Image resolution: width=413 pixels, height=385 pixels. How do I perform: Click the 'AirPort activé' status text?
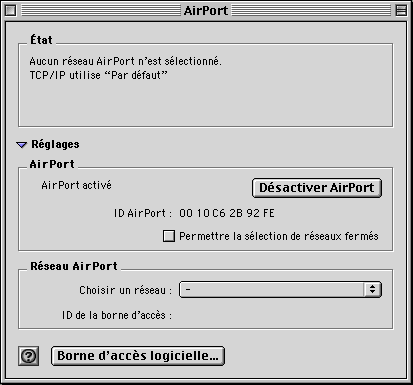tap(76, 185)
